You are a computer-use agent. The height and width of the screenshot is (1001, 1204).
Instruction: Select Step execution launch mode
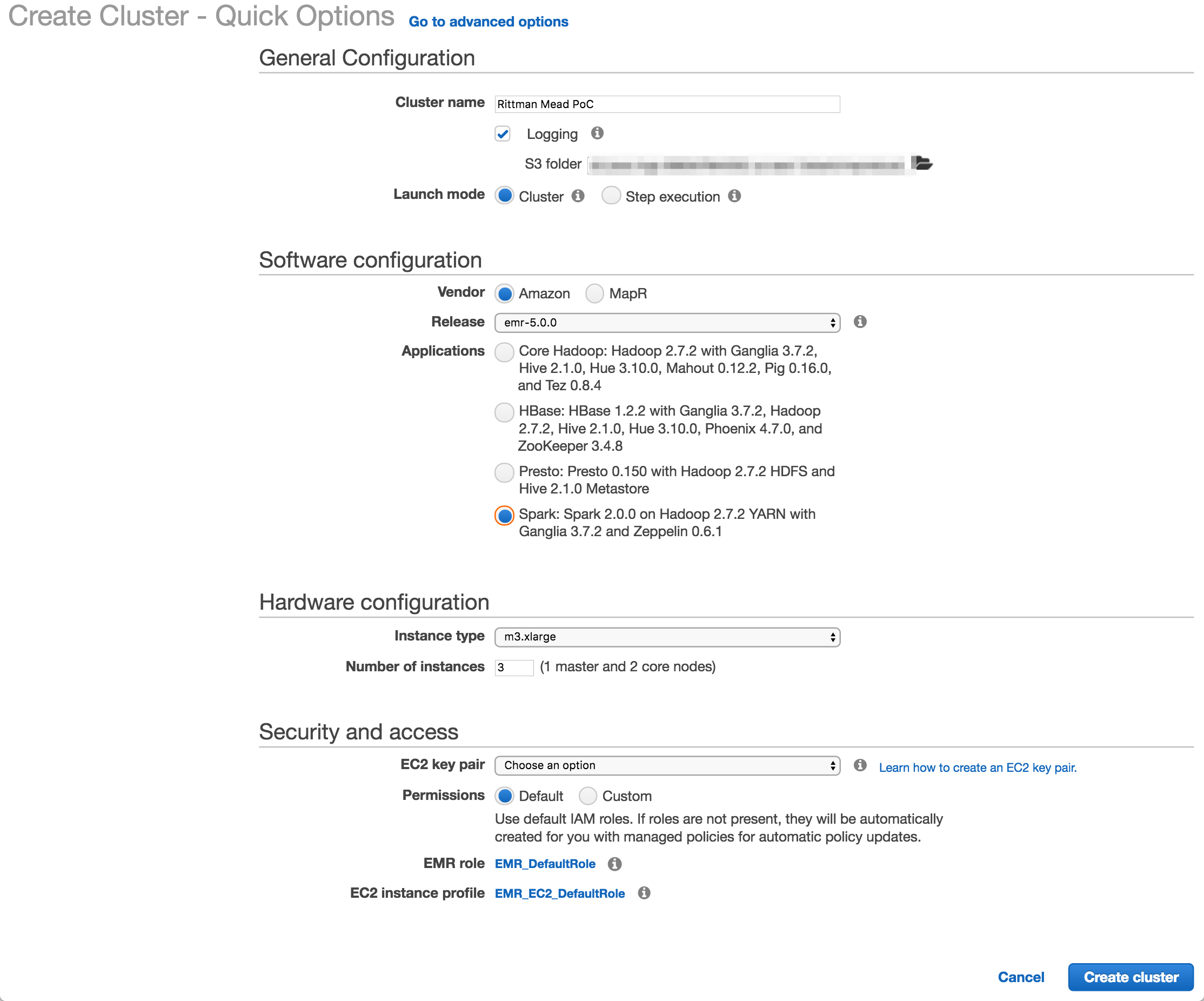[x=611, y=196]
